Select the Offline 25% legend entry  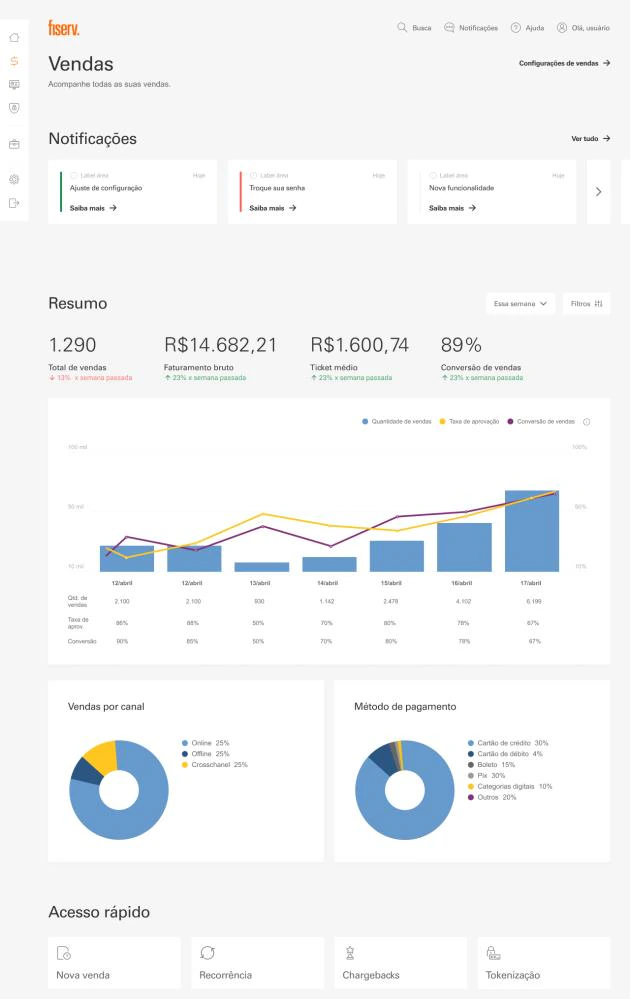pos(206,754)
